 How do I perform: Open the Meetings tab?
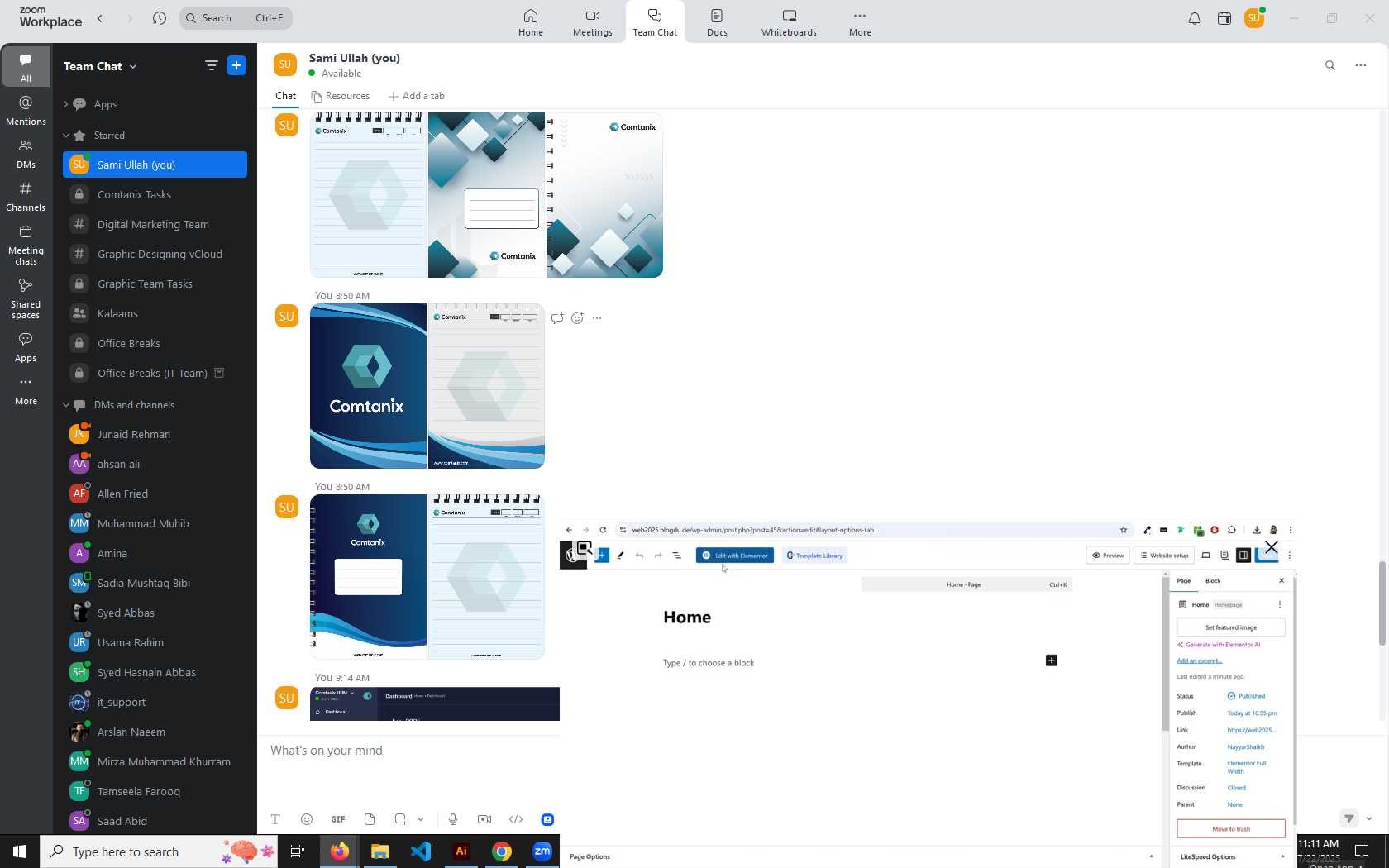pyautogui.click(x=593, y=22)
